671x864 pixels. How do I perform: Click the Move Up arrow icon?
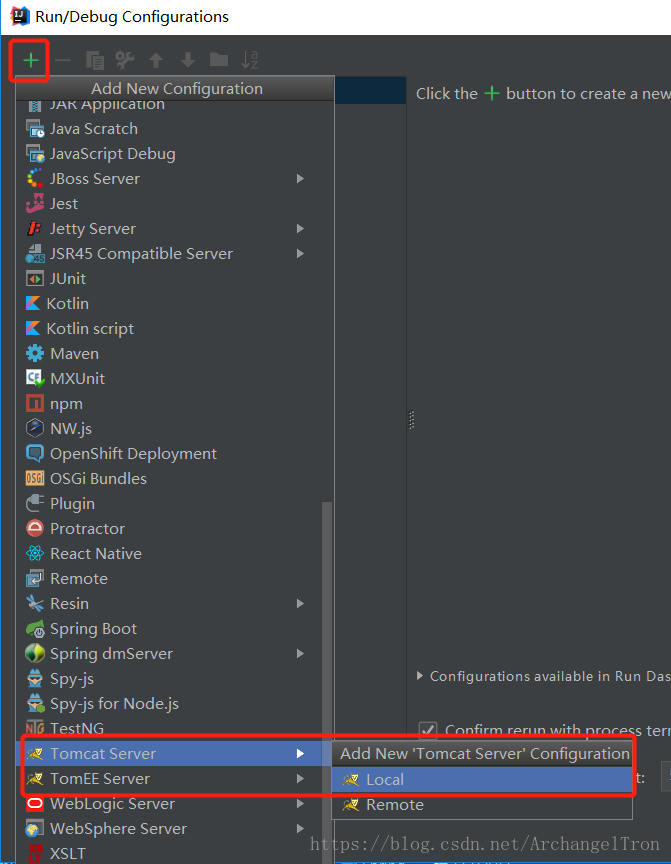[156, 60]
